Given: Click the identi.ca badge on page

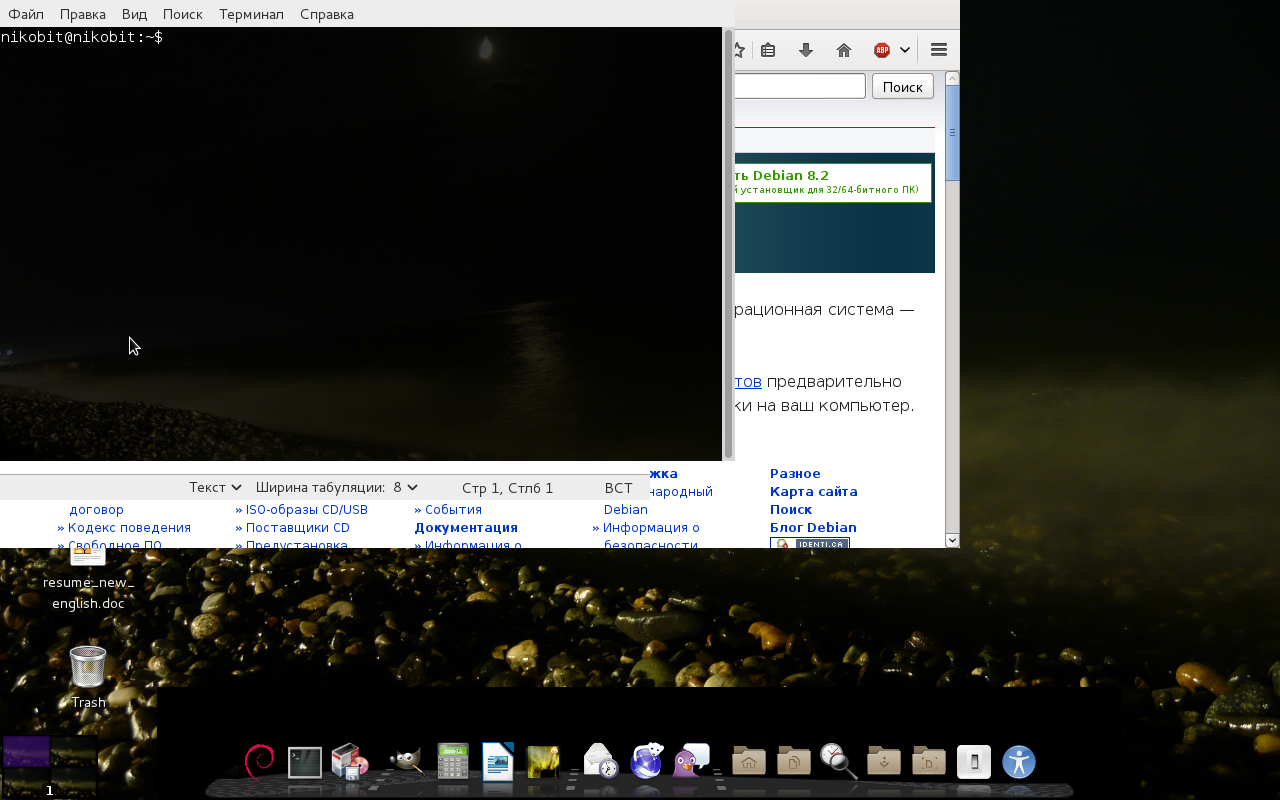Looking at the screenshot, I should pos(810,543).
